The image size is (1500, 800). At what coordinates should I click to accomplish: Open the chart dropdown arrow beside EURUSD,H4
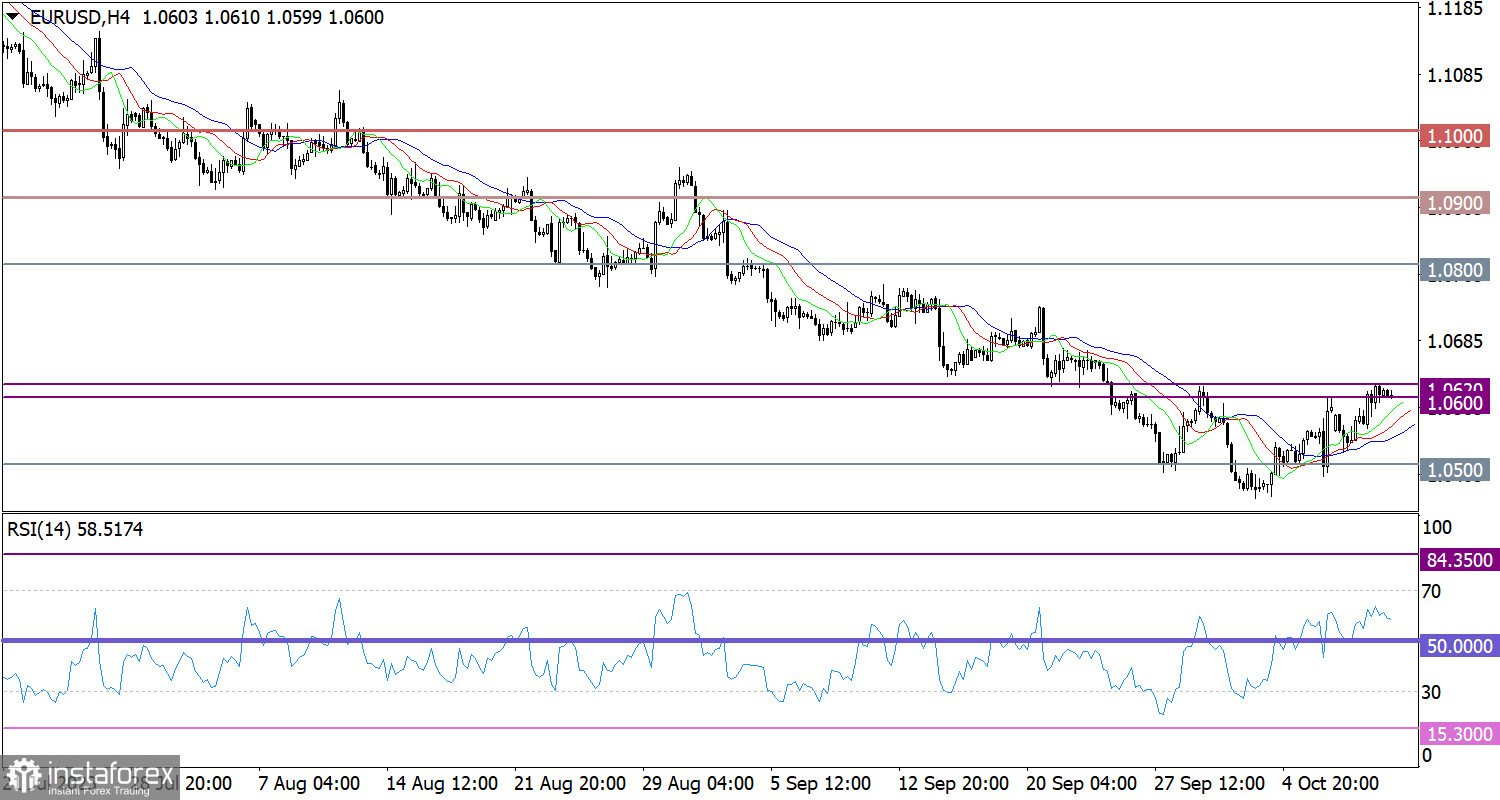tap(13, 17)
